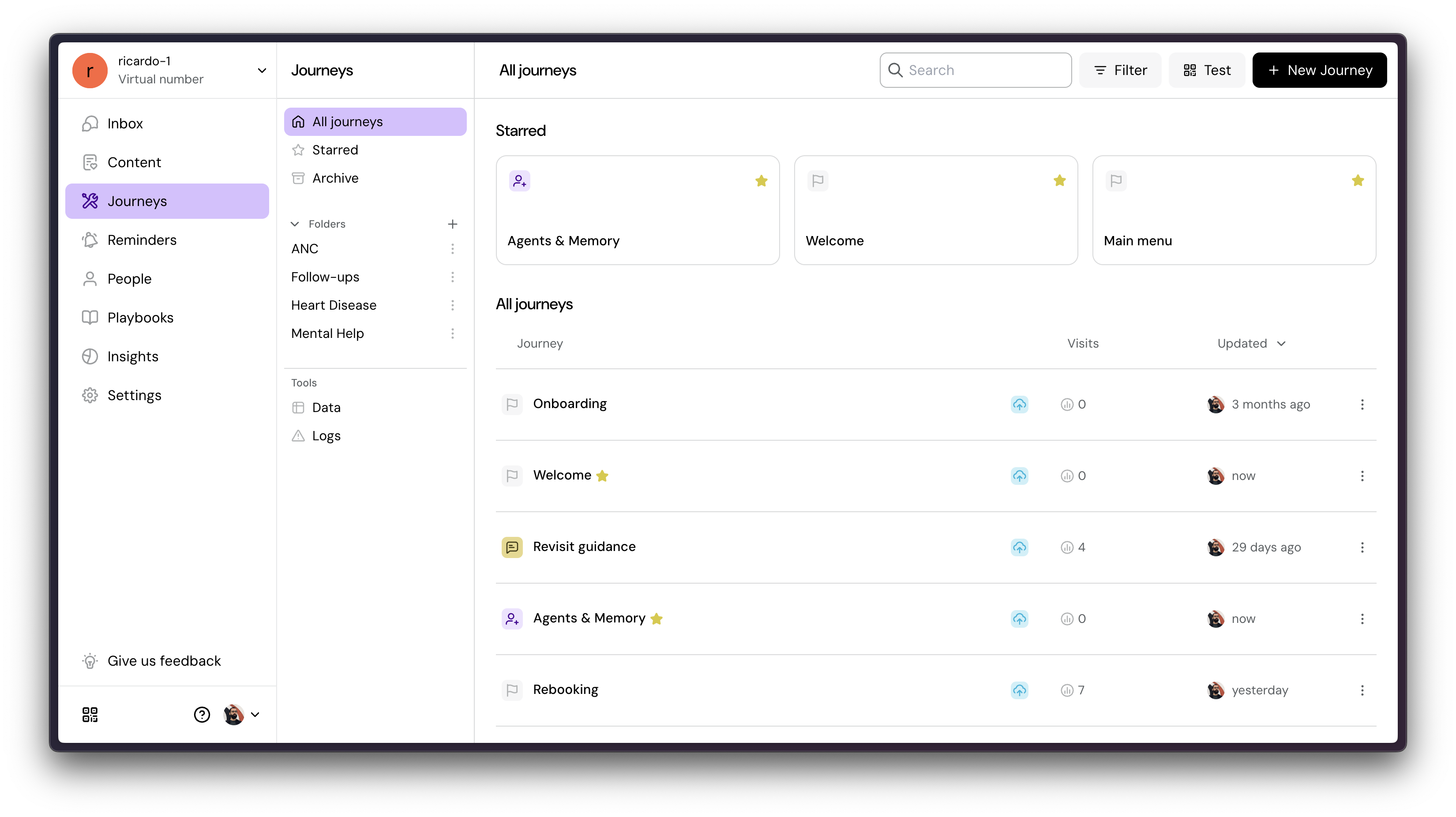Open the Filter button

click(1120, 70)
